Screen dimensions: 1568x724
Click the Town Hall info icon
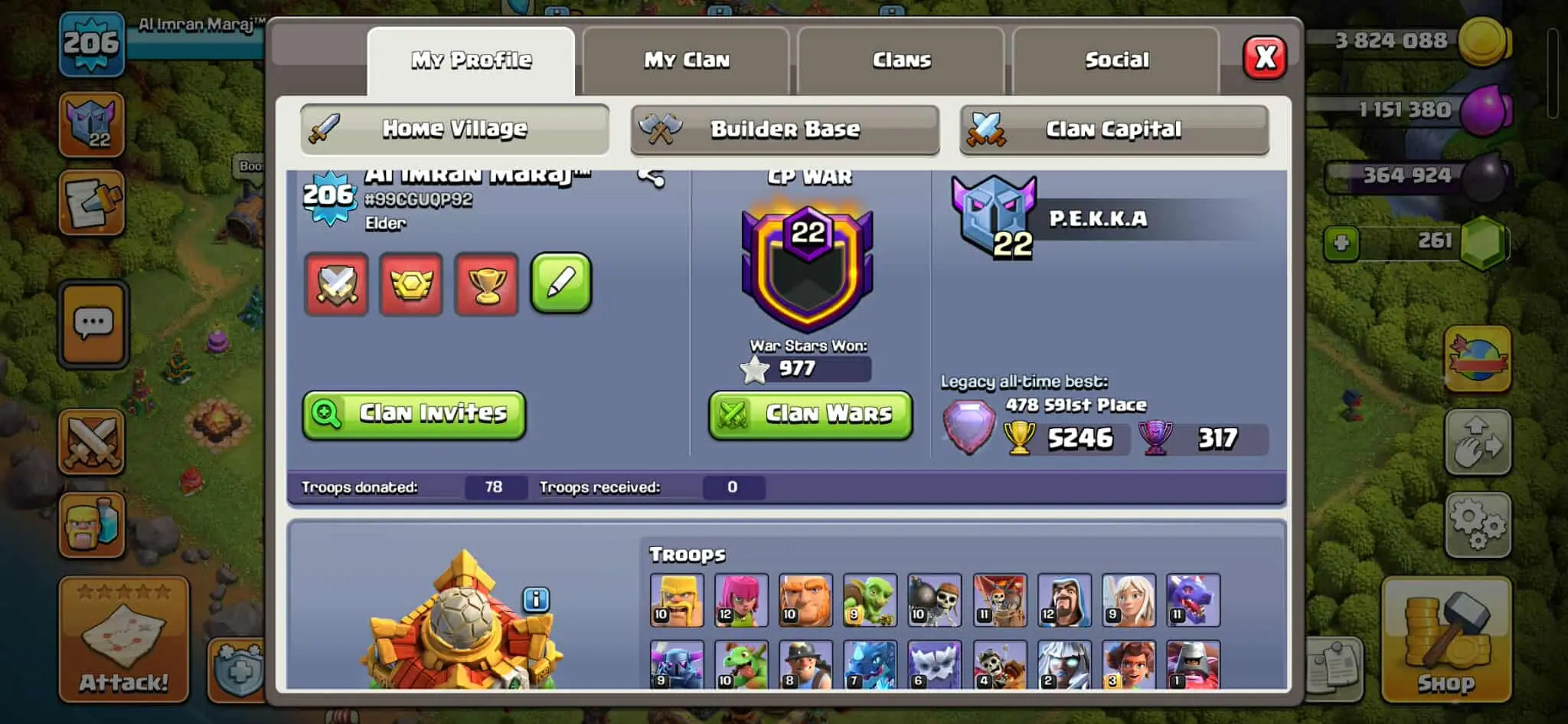[536, 599]
